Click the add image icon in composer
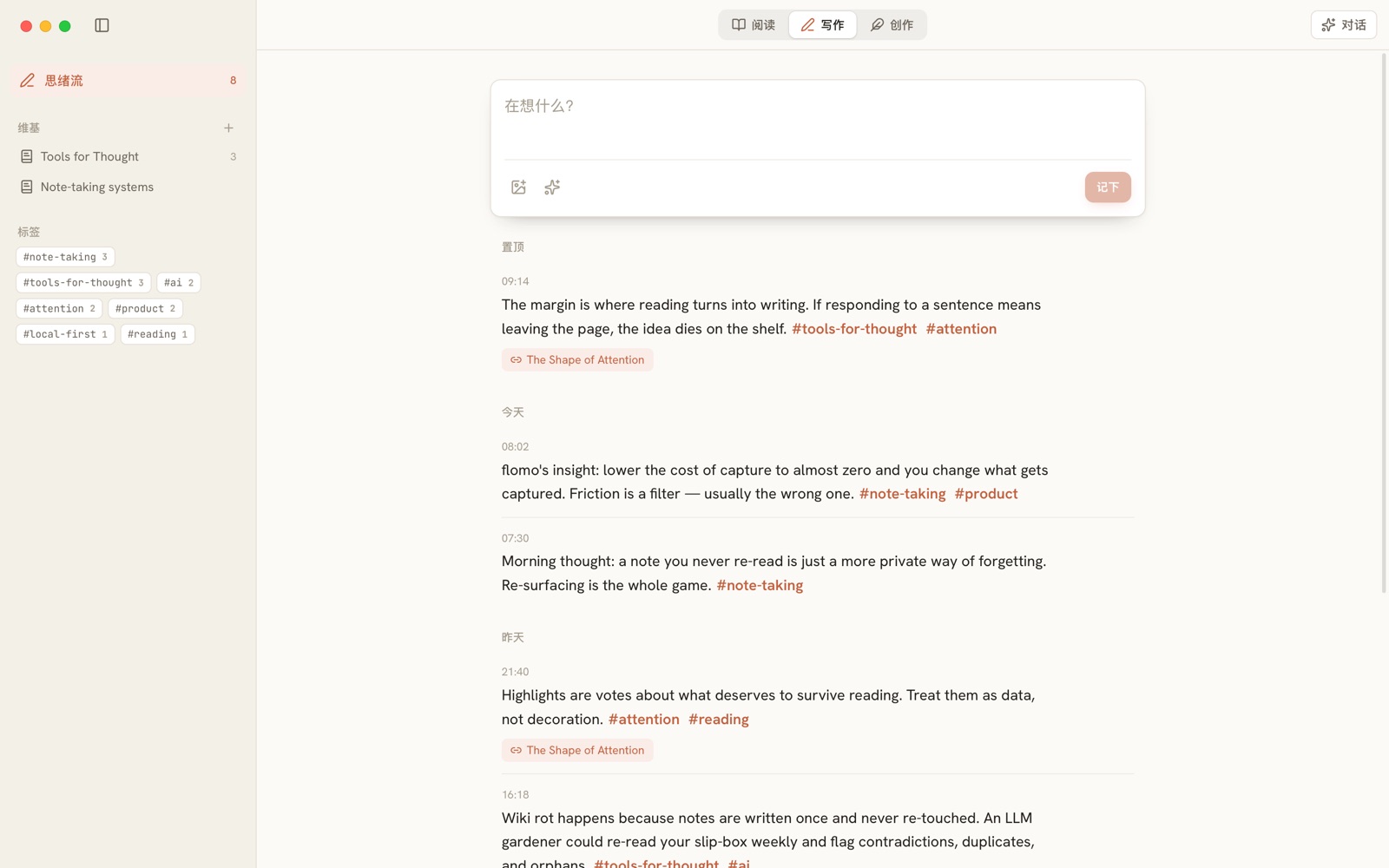The width and height of the screenshot is (1389, 868). pyautogui.click(x=518, y=187)
